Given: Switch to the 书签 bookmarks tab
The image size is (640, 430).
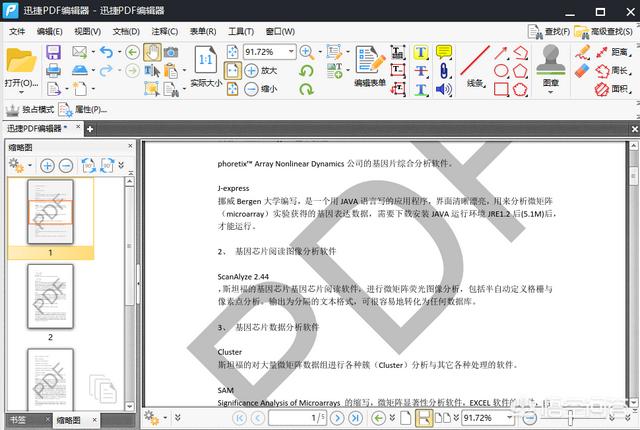Looking at the screenshot, I should pyautogui.click(x=18, y=419).
